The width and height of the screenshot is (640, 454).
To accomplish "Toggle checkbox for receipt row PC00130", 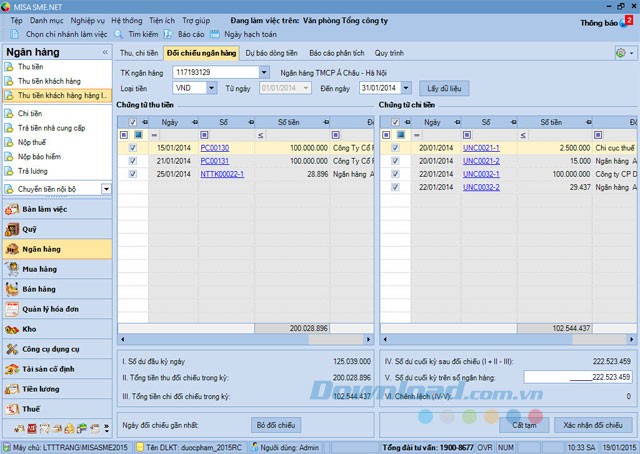I will pos(133,148).
